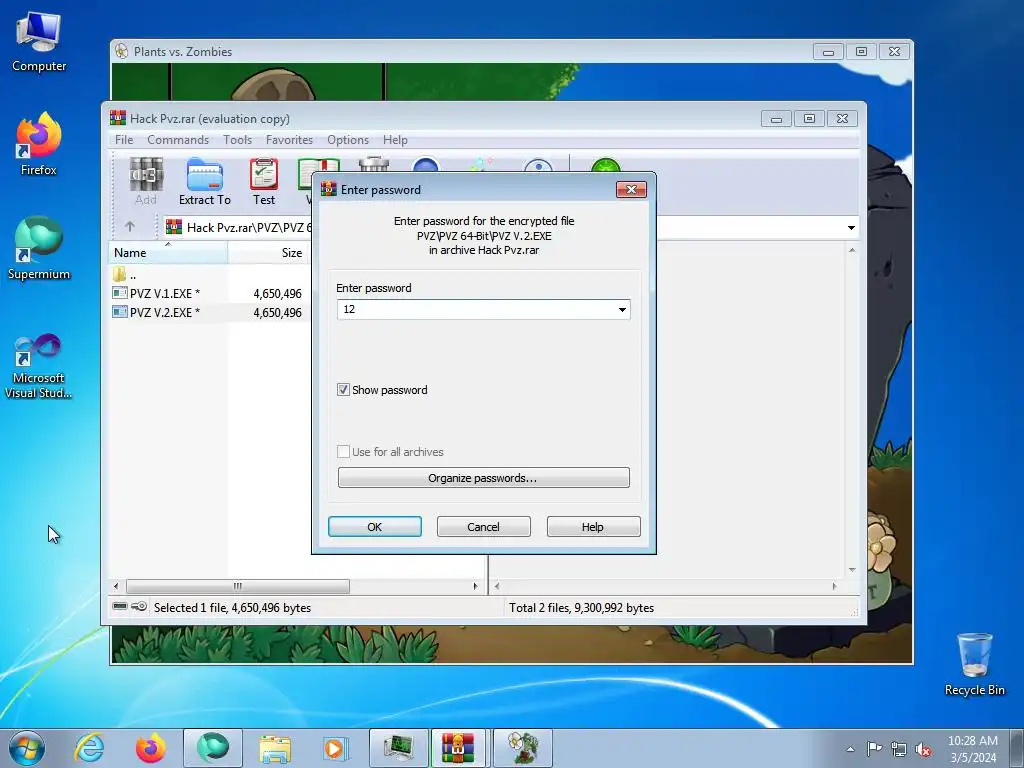Click the Show desktop button
The width and height of the screenshot is (1024, 768).
click(1017, 748)
